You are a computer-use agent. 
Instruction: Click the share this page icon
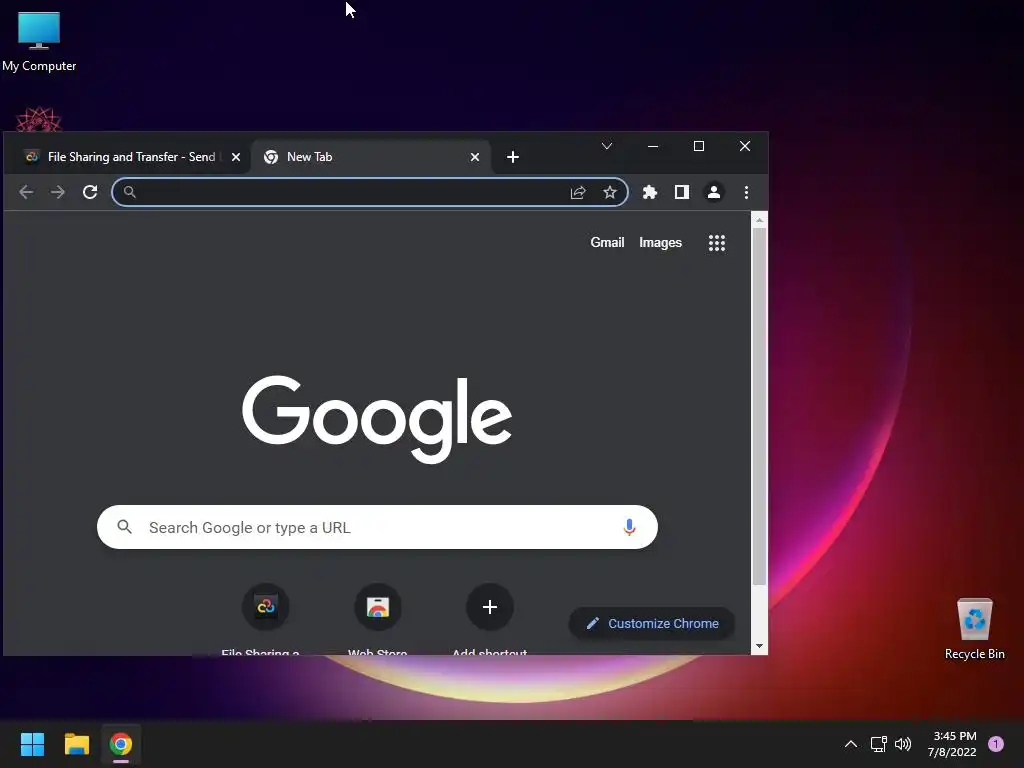(578, 192)
